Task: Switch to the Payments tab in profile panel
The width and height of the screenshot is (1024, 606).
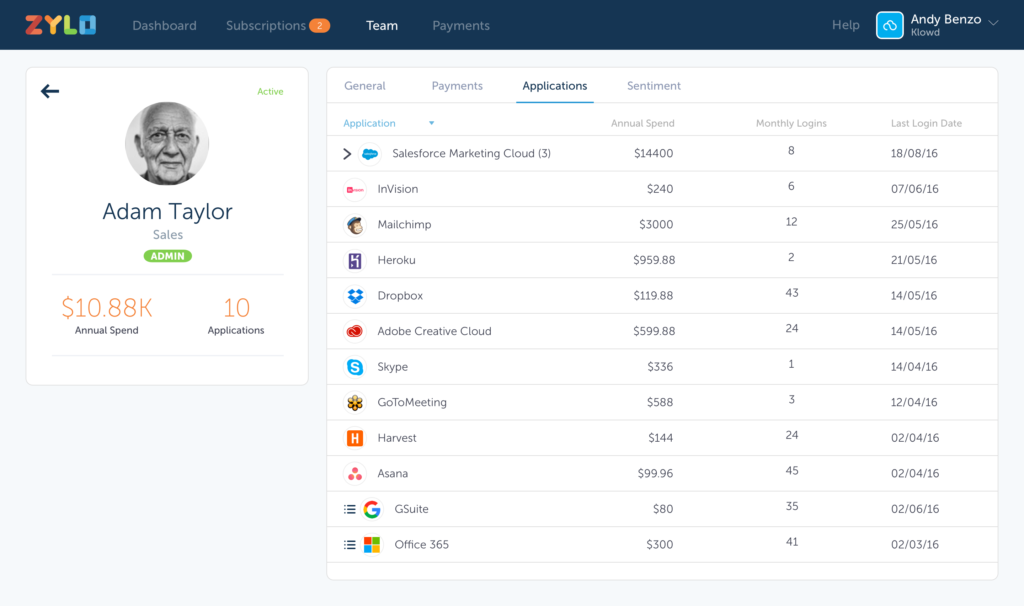Action: coord(457,86)
